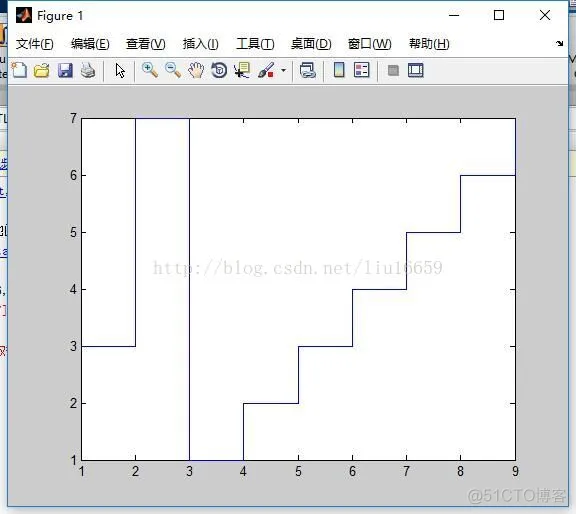Open the 帮助(H) menu

[x=429, y=44]
